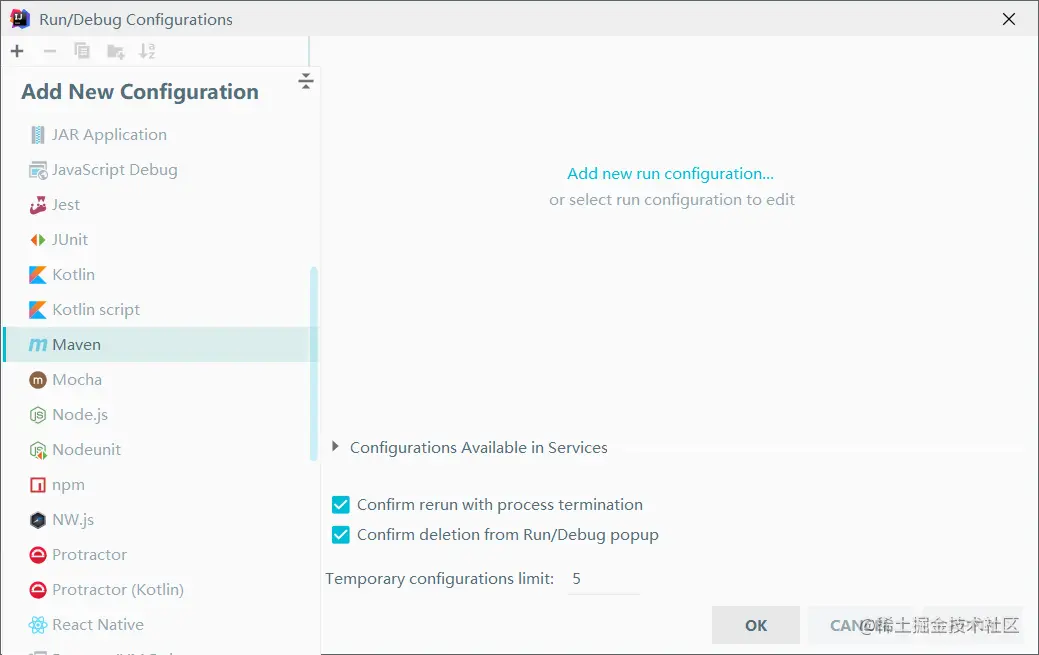The width and height of the screenshot is (1039, 655).
Task: Click the npm icon
Action: (x=38, y=485)
